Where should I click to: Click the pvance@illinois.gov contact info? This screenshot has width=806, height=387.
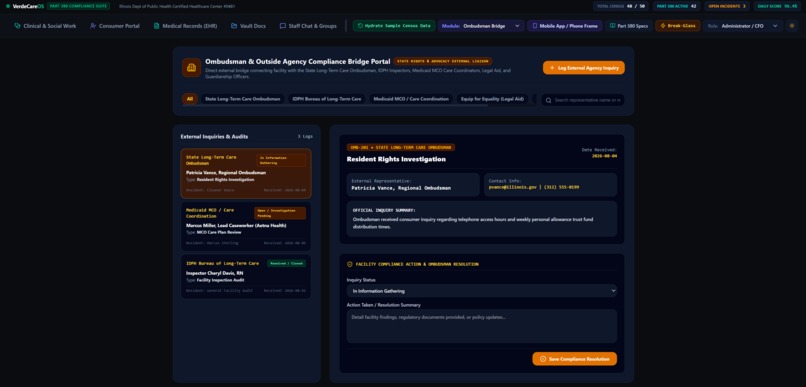(534, 188)
